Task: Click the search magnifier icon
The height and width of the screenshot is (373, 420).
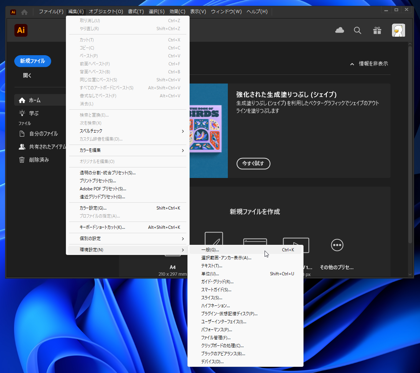Action: 357,31
